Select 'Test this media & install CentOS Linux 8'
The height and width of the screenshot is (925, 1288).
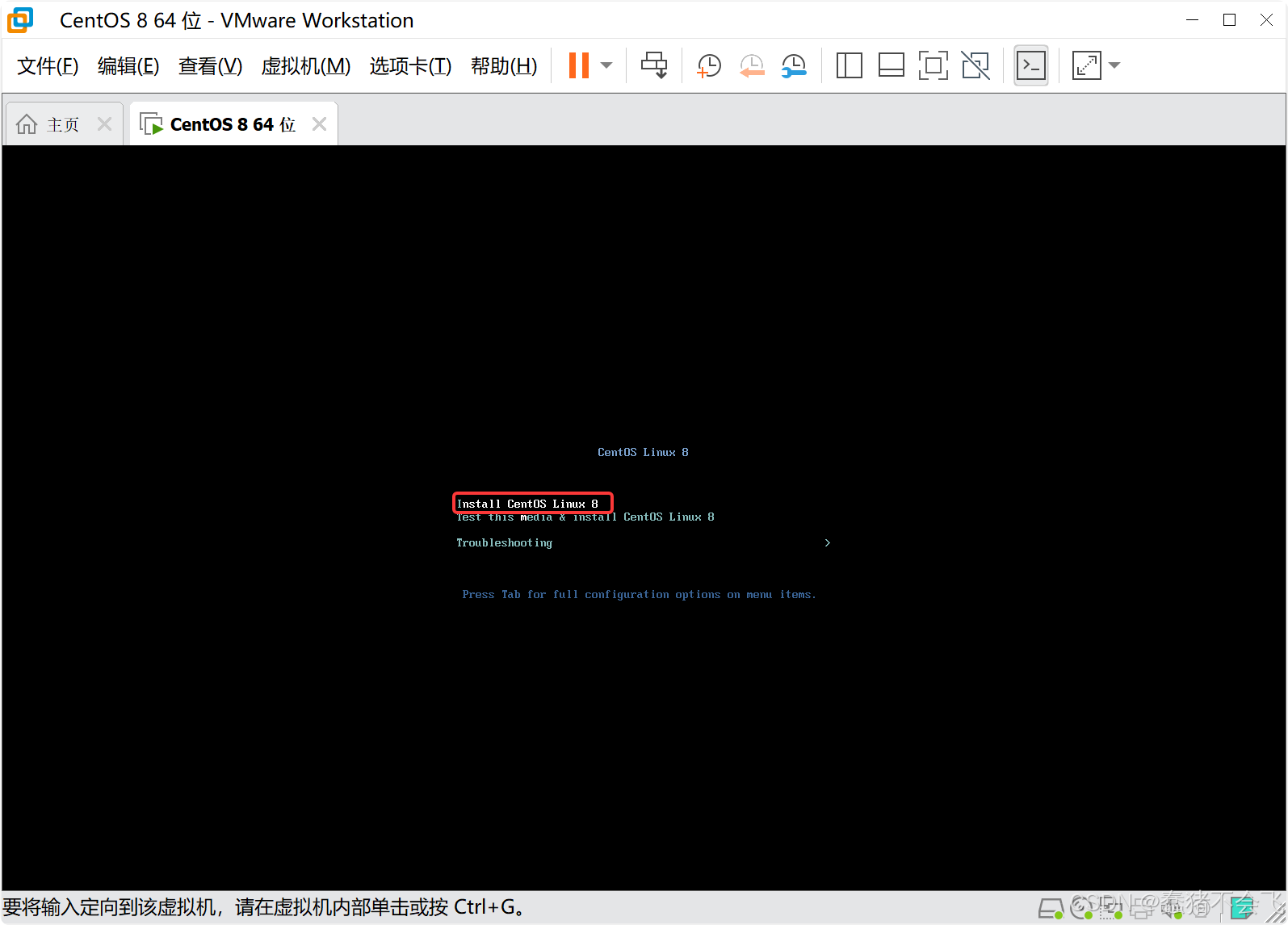pyautogui.click(x=585, y=517)
